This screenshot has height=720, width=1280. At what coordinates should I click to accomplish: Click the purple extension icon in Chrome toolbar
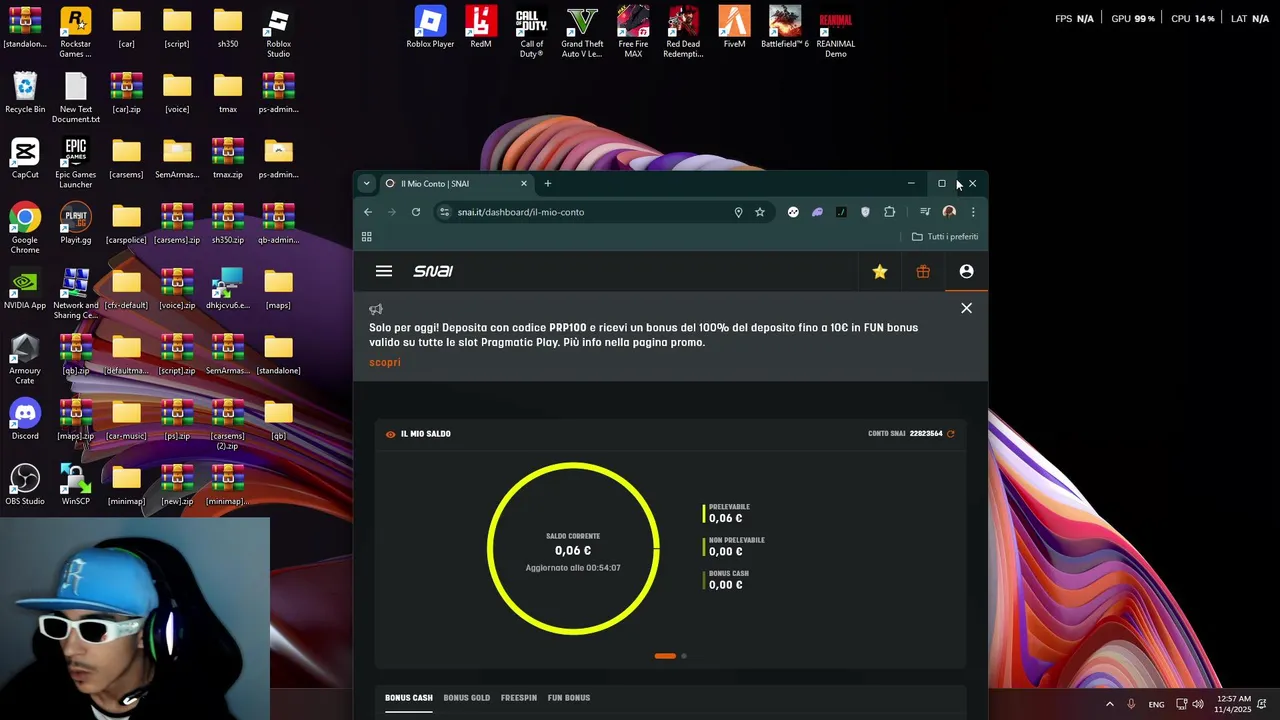(817, 212)
